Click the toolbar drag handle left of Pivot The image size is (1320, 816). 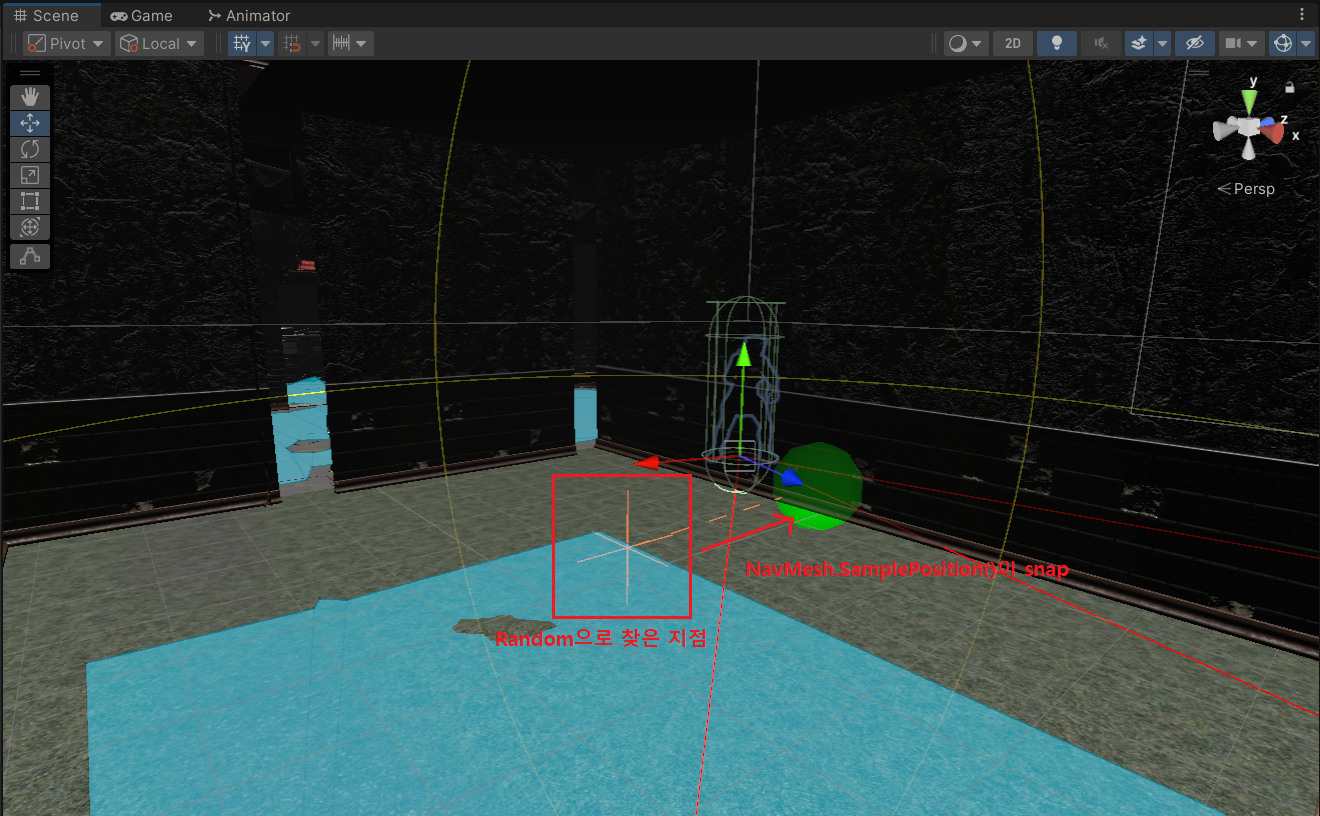[x=12, y=43]
